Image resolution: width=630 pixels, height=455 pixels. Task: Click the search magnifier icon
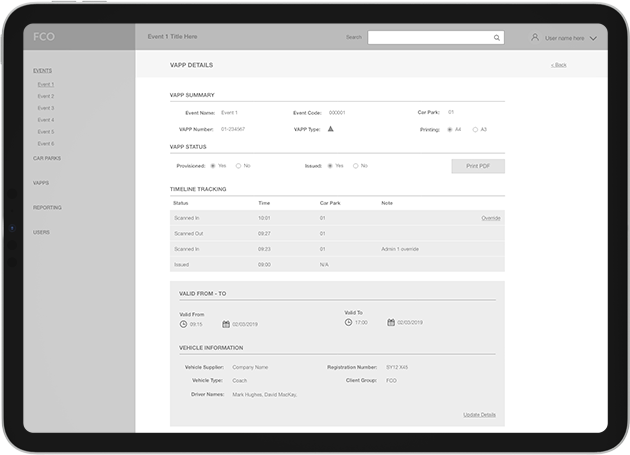click(x=497, y=37)
